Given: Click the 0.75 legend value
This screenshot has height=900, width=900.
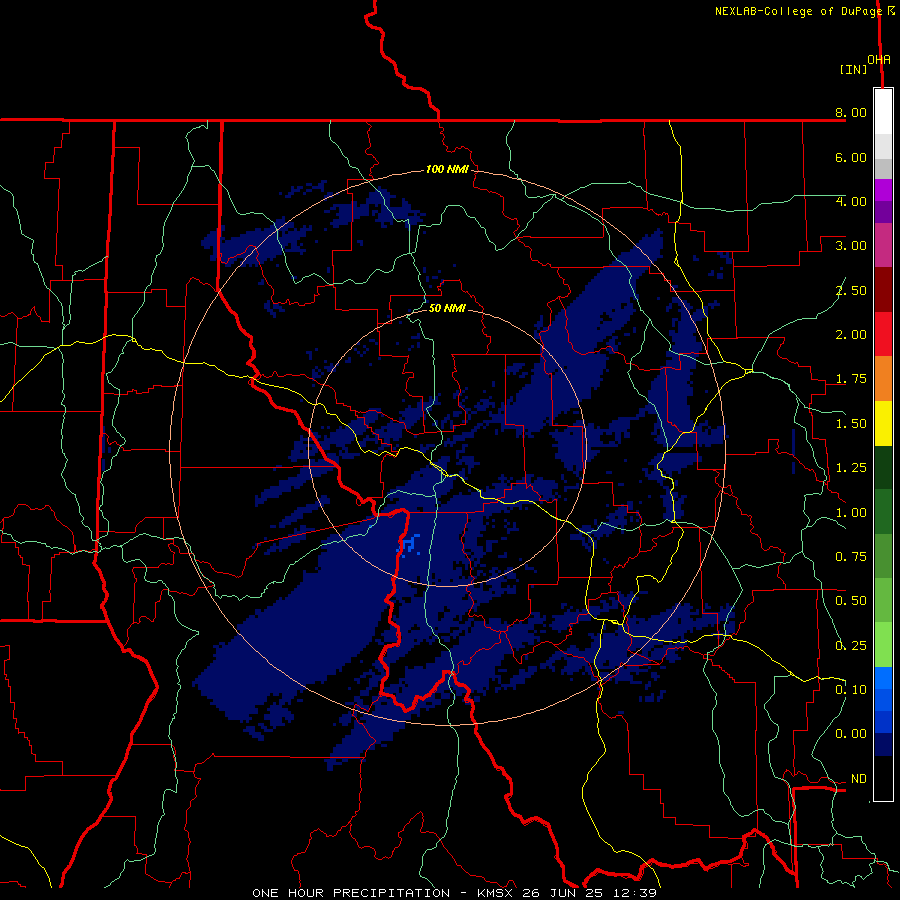Looking at the screenshot, I should [851, 557].
